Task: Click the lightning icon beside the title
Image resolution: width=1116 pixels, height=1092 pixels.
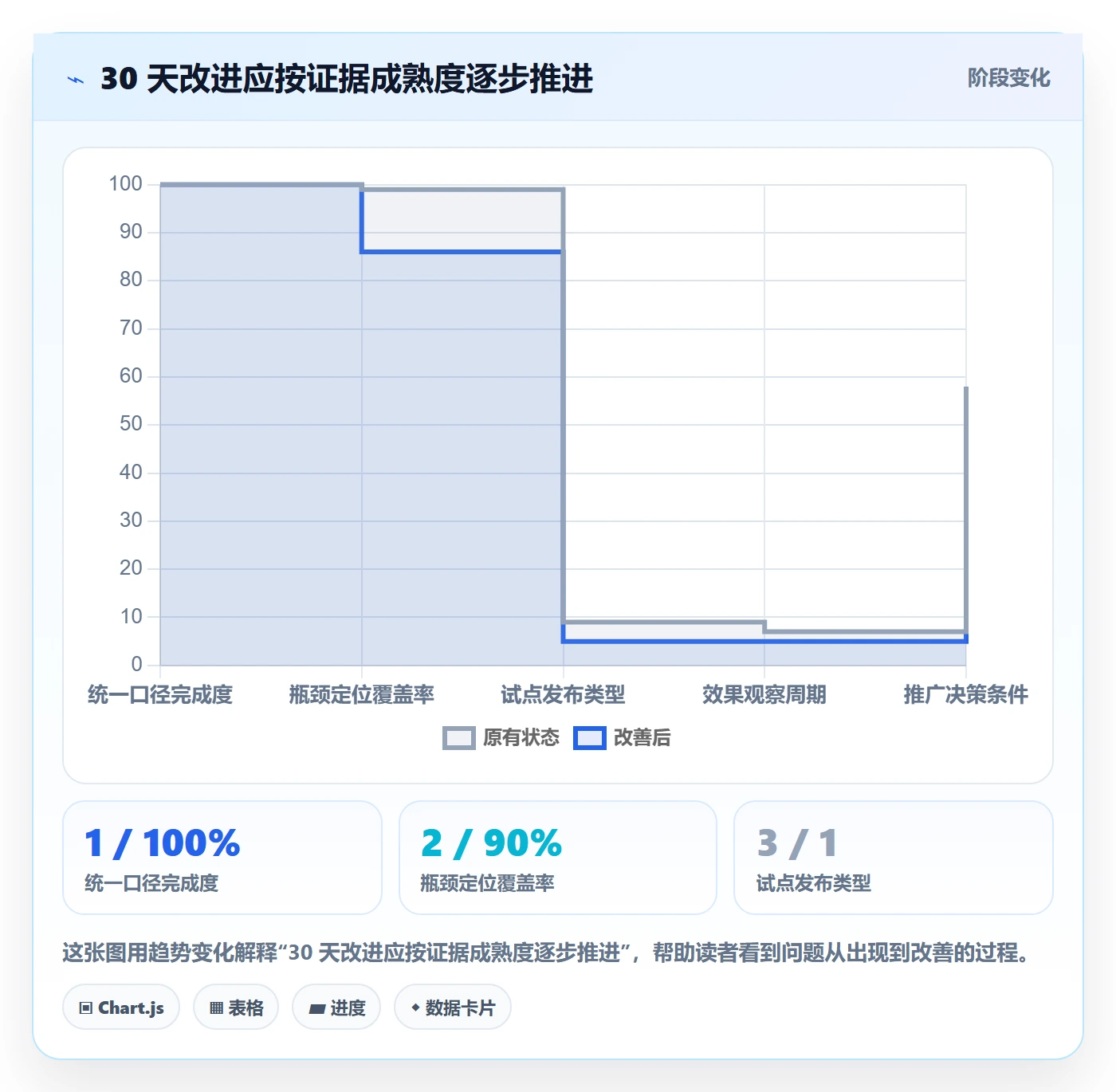Action: tap(76, 80)
